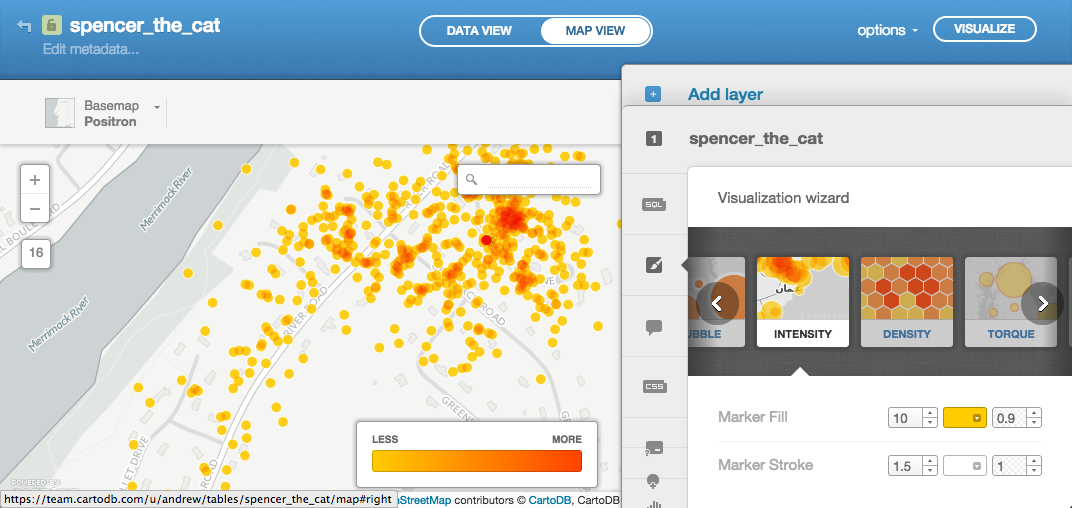Click the VISUALIZE button

pyautogui.click(x=984, y=29)
